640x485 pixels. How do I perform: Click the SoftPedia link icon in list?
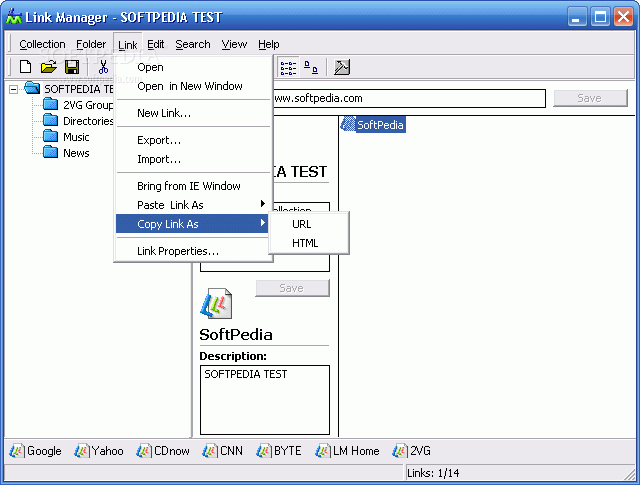click(x=348, y=124)
